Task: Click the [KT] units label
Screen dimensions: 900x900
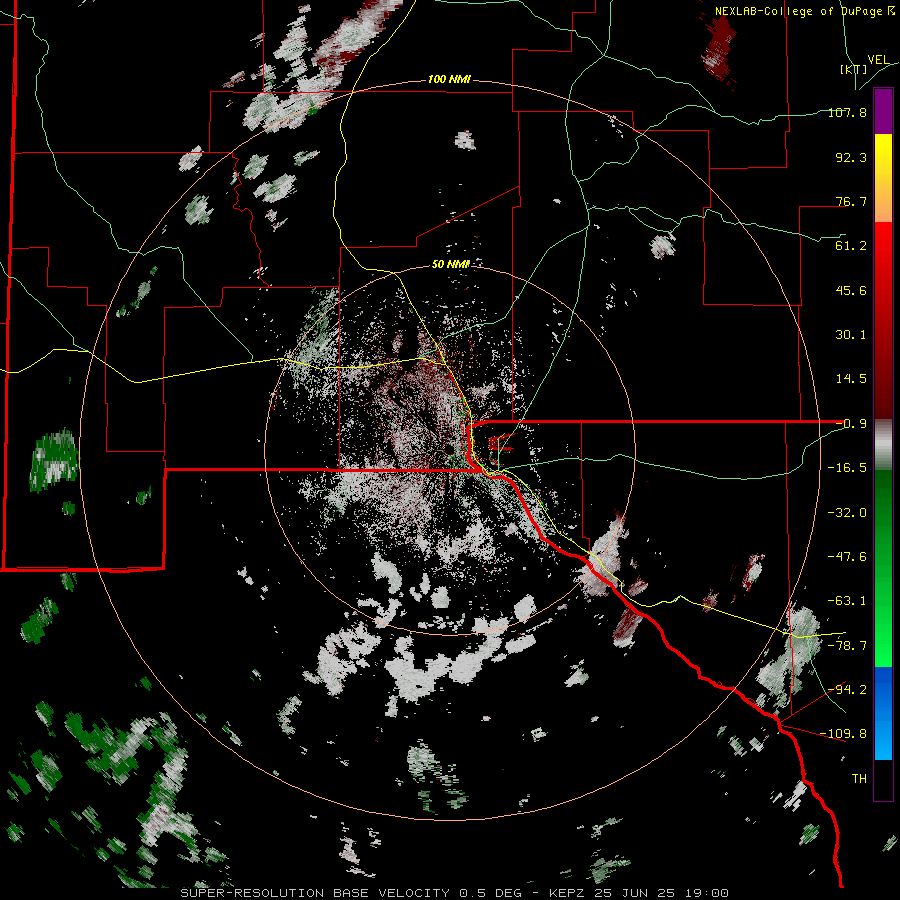Action: click(853, 69)
